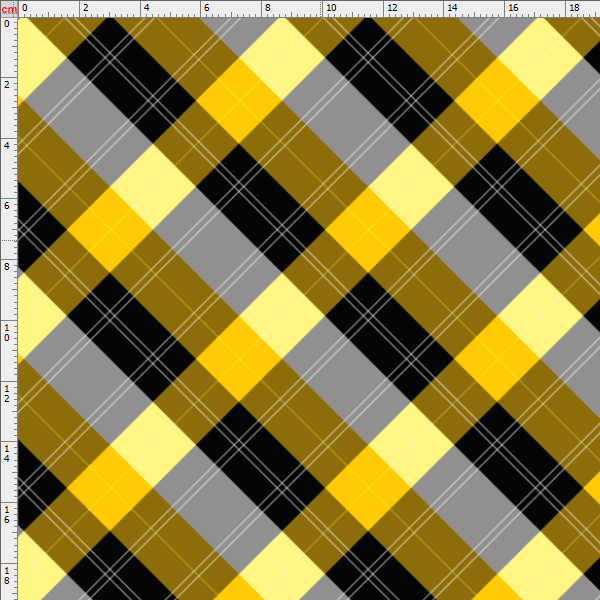Viewport: 600px width, 600px height.
Task: Click the 4 mark on horizontal ruler
Action: pos(147,8)
